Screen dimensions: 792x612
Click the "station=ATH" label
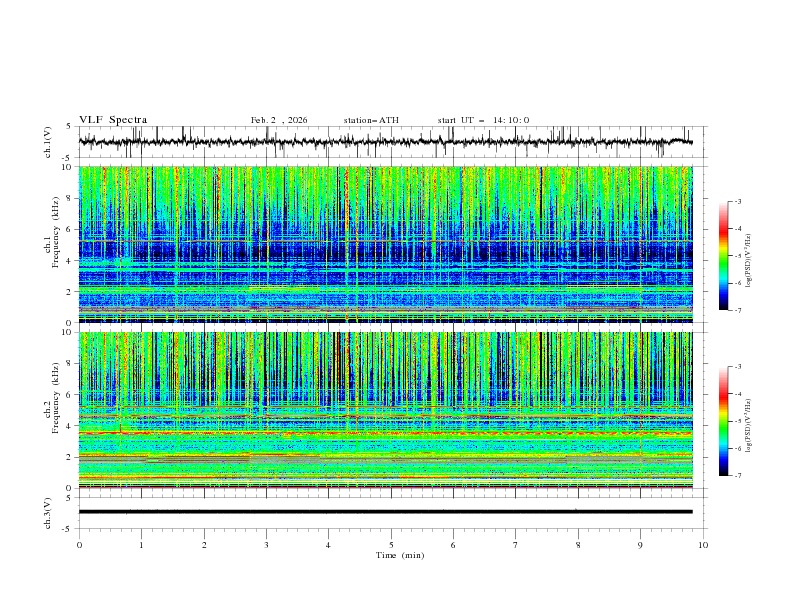point(371,120)
